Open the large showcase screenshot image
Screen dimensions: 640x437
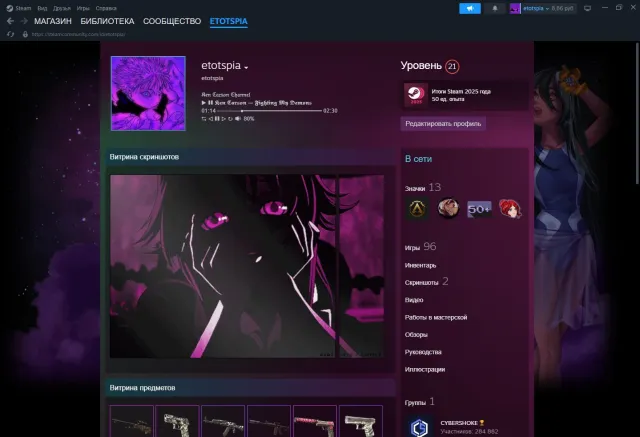coord(223,266)
